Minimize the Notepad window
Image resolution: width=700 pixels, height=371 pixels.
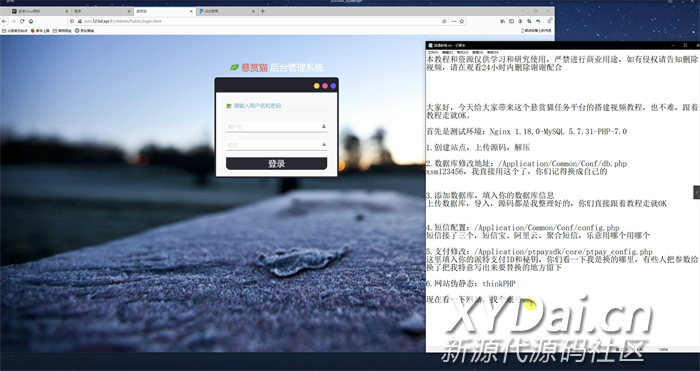[673, 45]
